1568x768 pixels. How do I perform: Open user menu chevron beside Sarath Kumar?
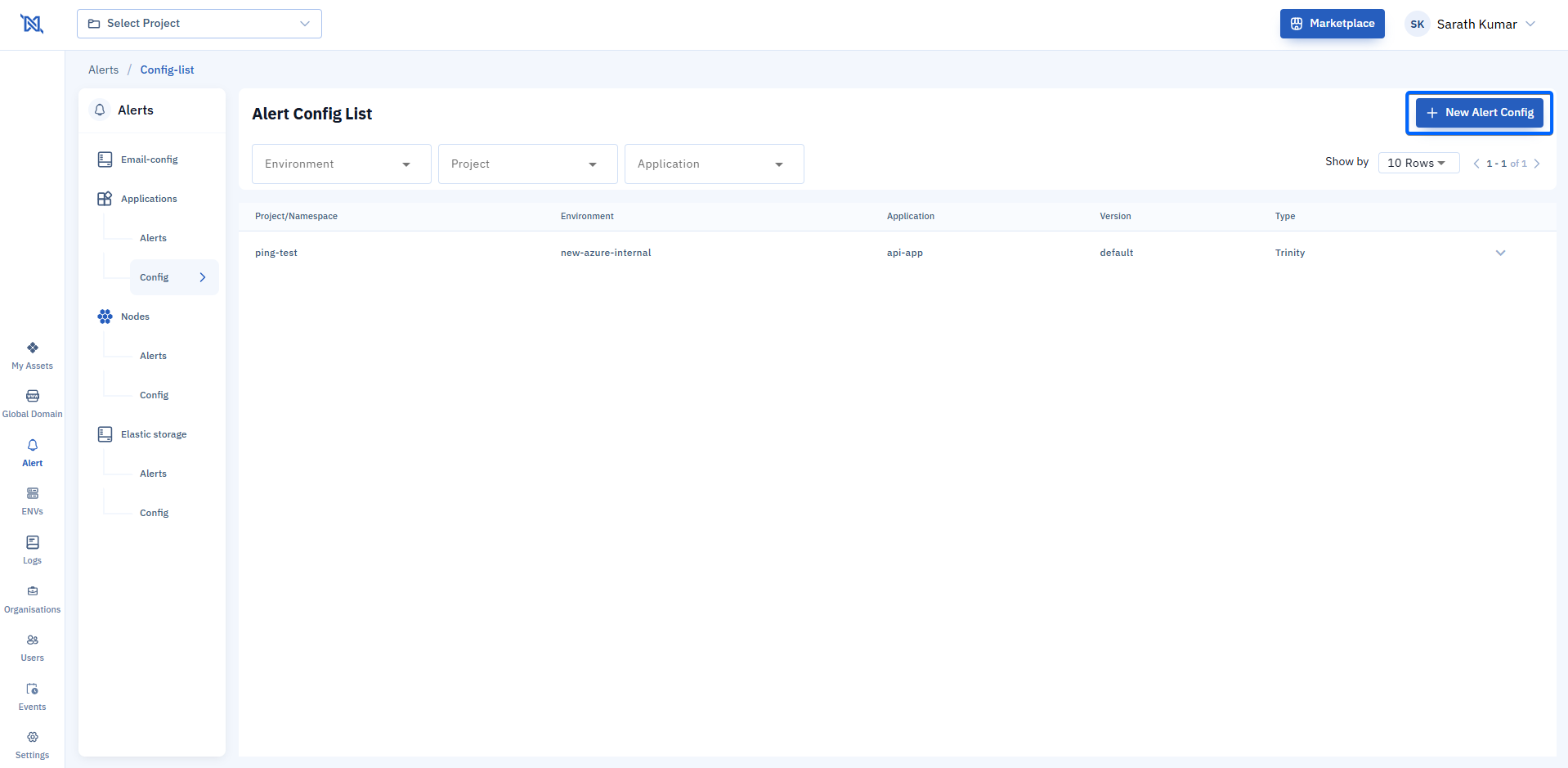[x=1530, y=24]
